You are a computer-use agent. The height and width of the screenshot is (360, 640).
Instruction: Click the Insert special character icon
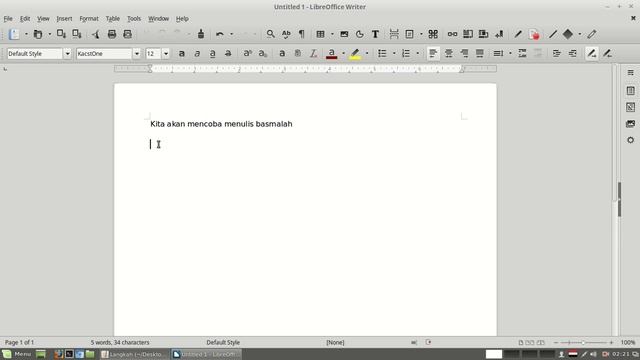433,34
